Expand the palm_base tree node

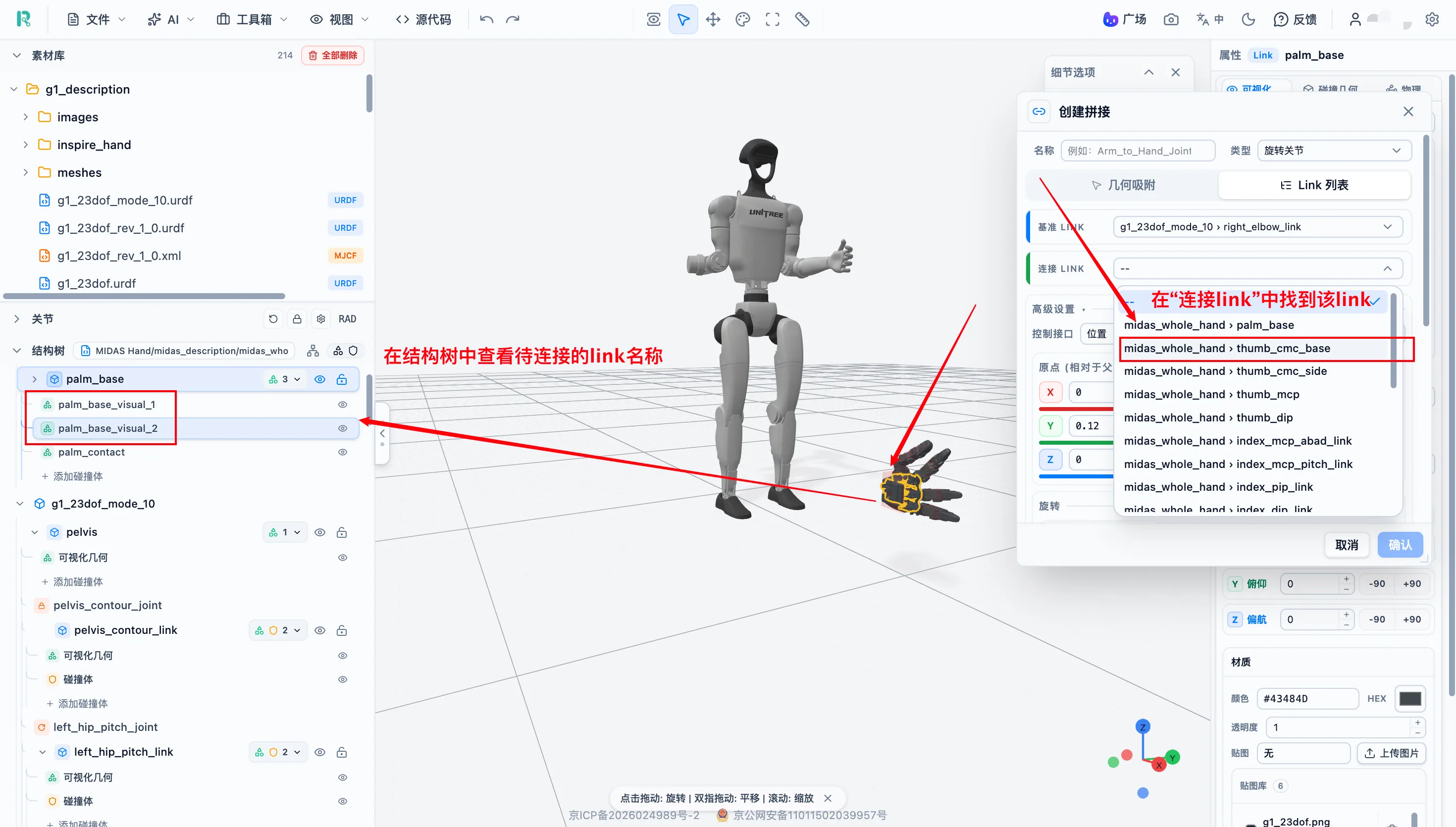pyautogui.click(x=34, y=379)
